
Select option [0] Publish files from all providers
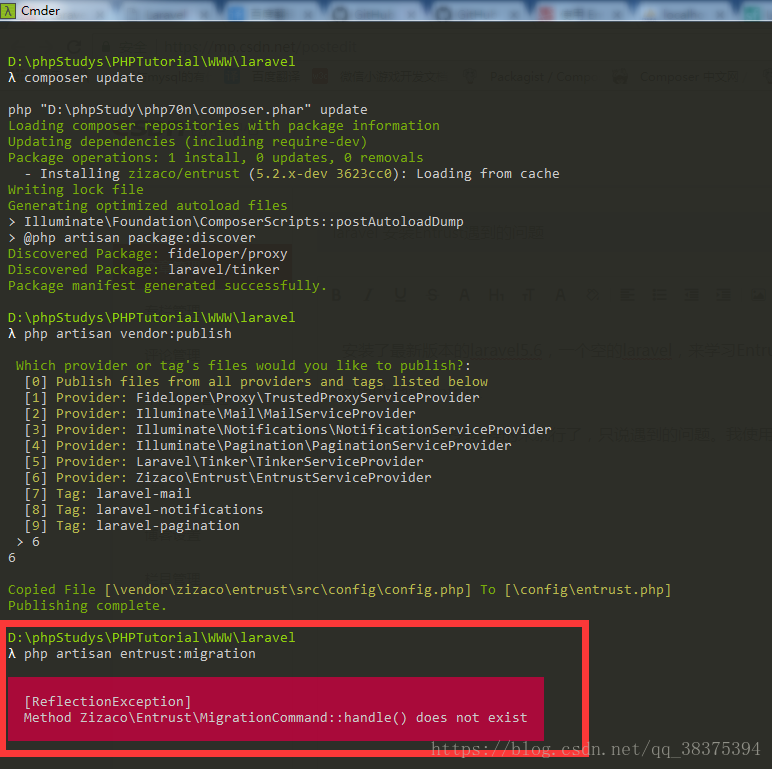point(256,382)
